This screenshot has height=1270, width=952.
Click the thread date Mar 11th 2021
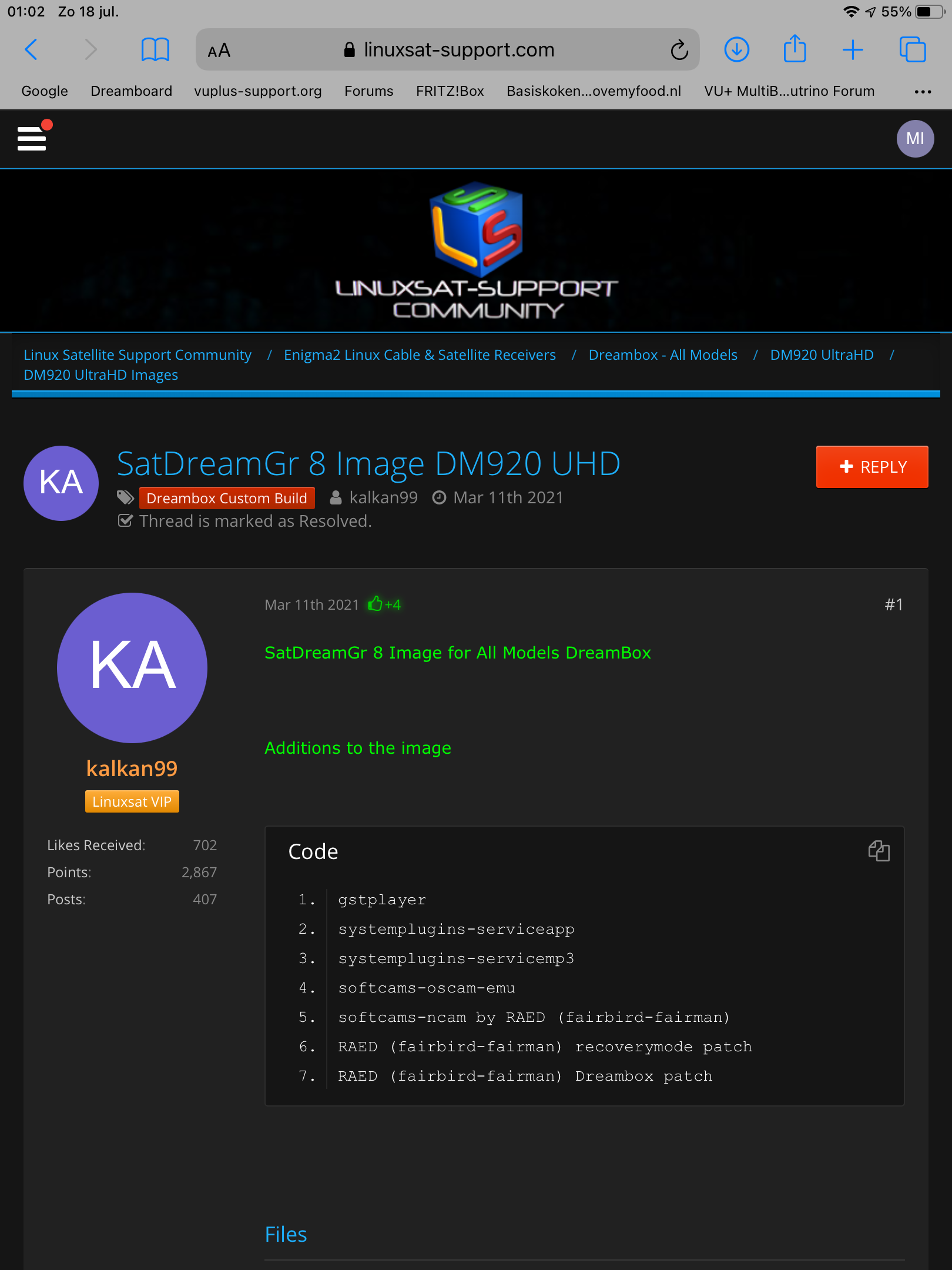coord(508,498)
